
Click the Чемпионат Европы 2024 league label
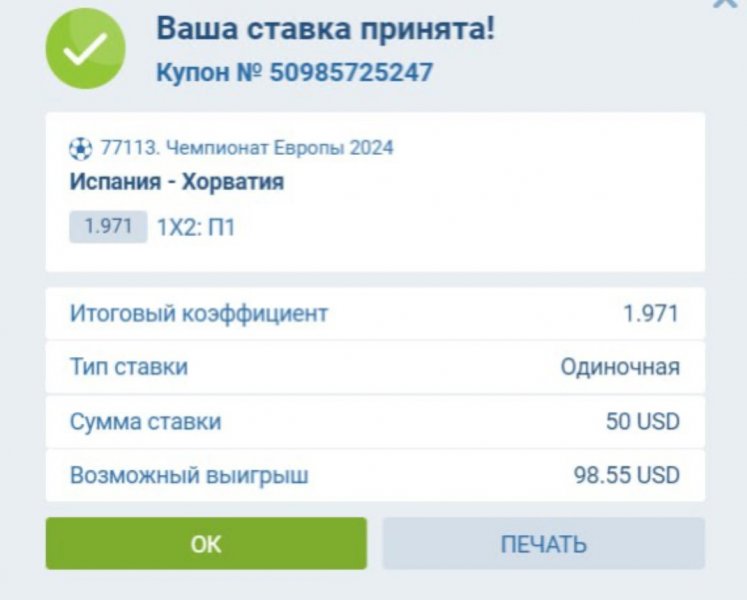coord(279,148)
